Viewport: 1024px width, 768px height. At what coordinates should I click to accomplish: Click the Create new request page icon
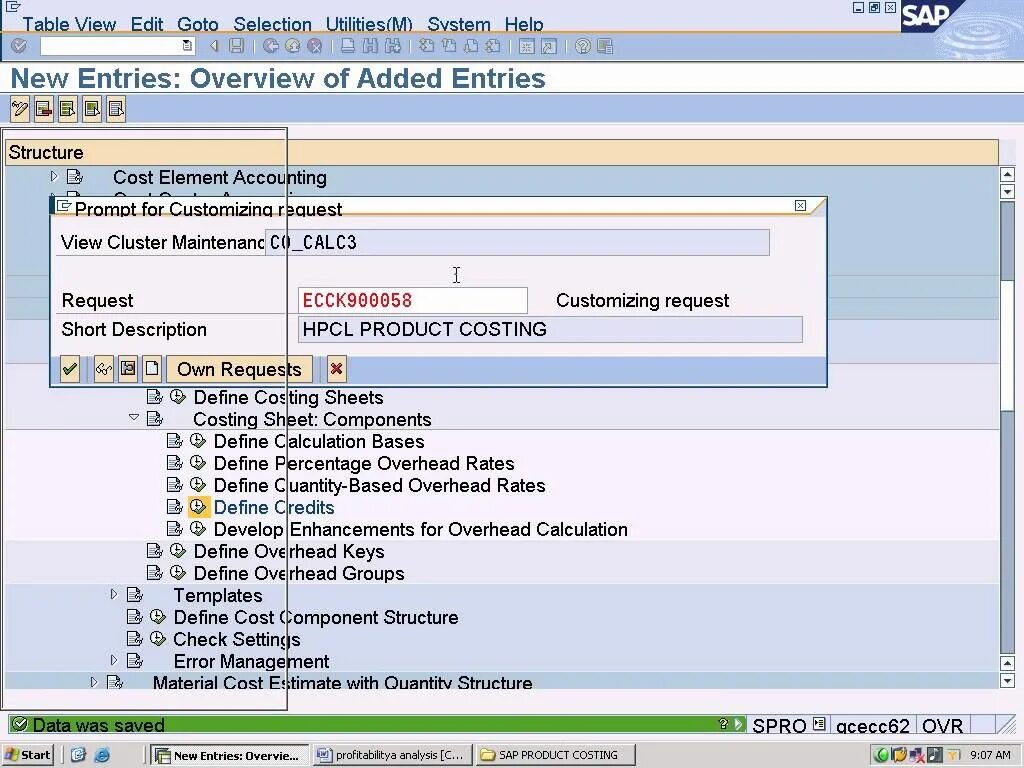tap(151, 369)
